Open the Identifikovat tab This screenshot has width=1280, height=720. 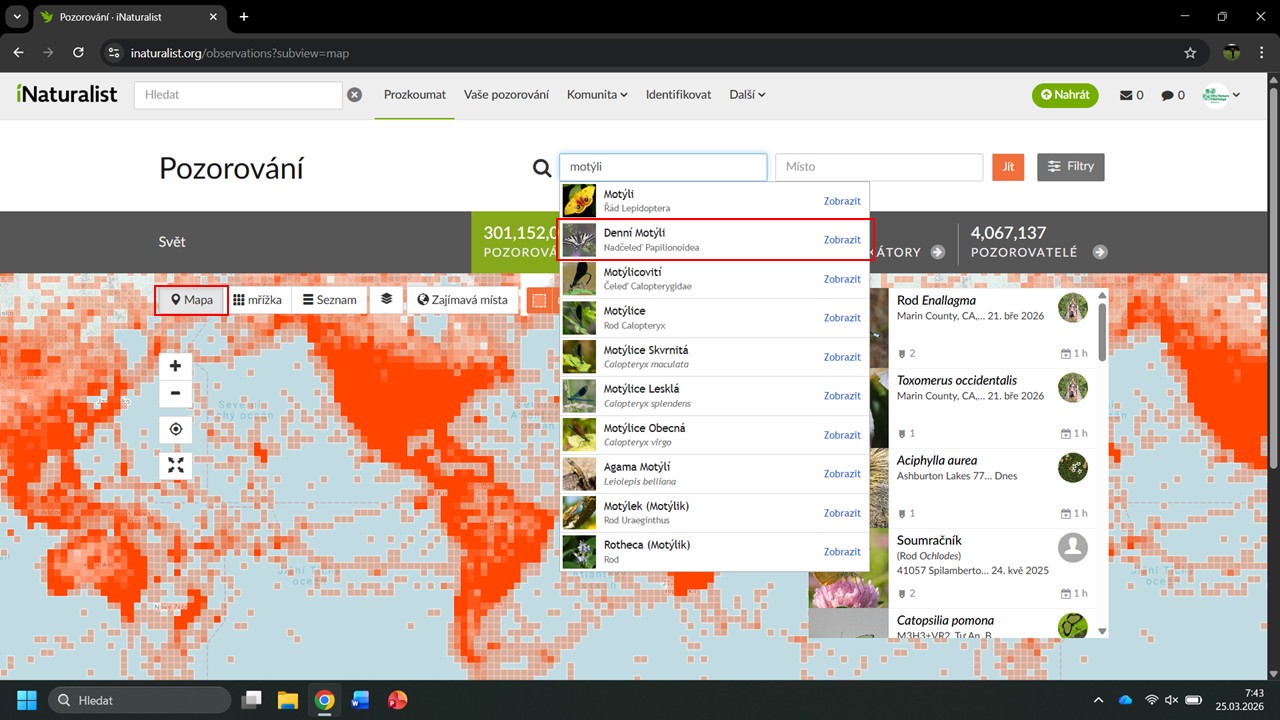click(x=678, y=95)
